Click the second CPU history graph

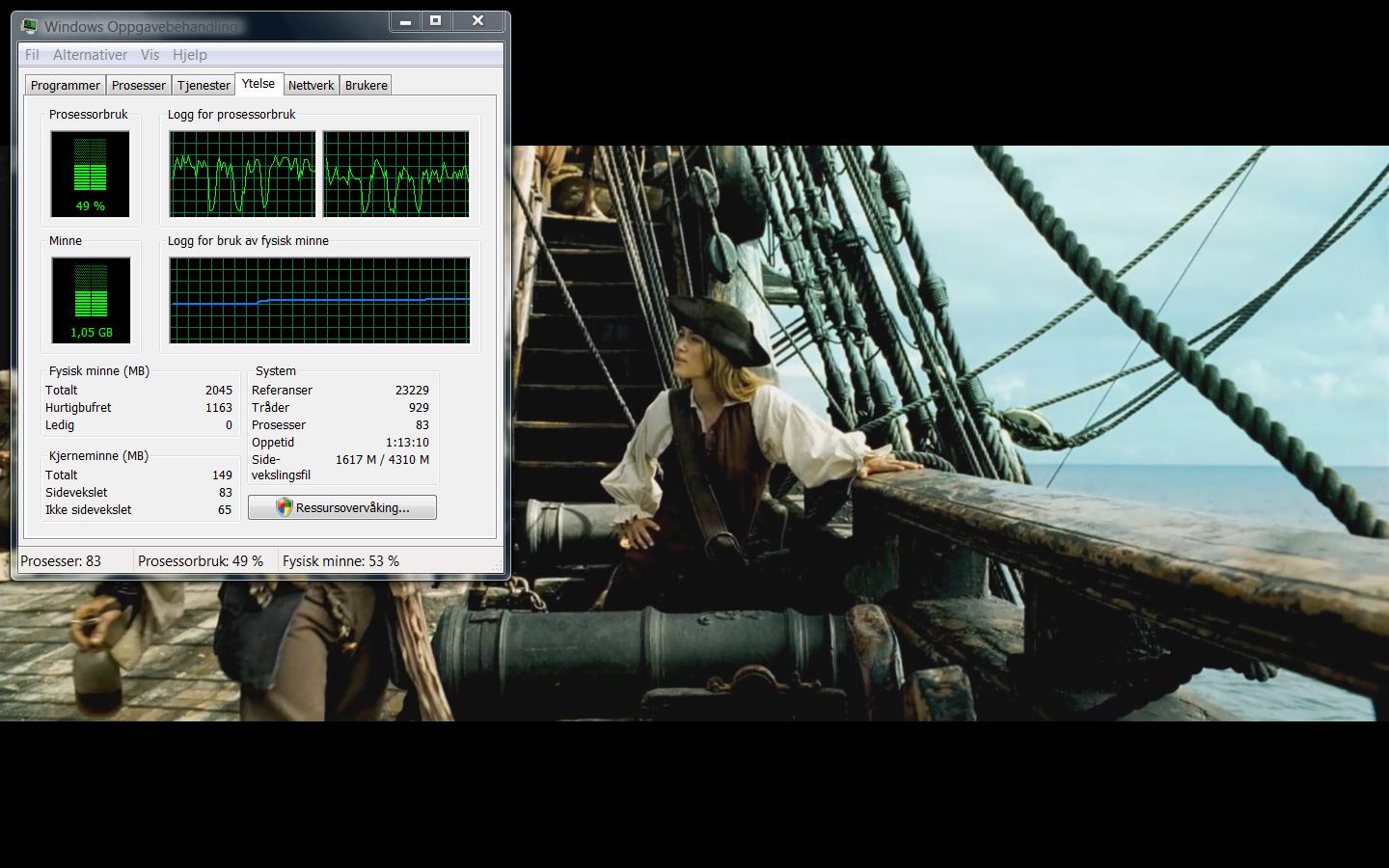[x=395, y=174]
